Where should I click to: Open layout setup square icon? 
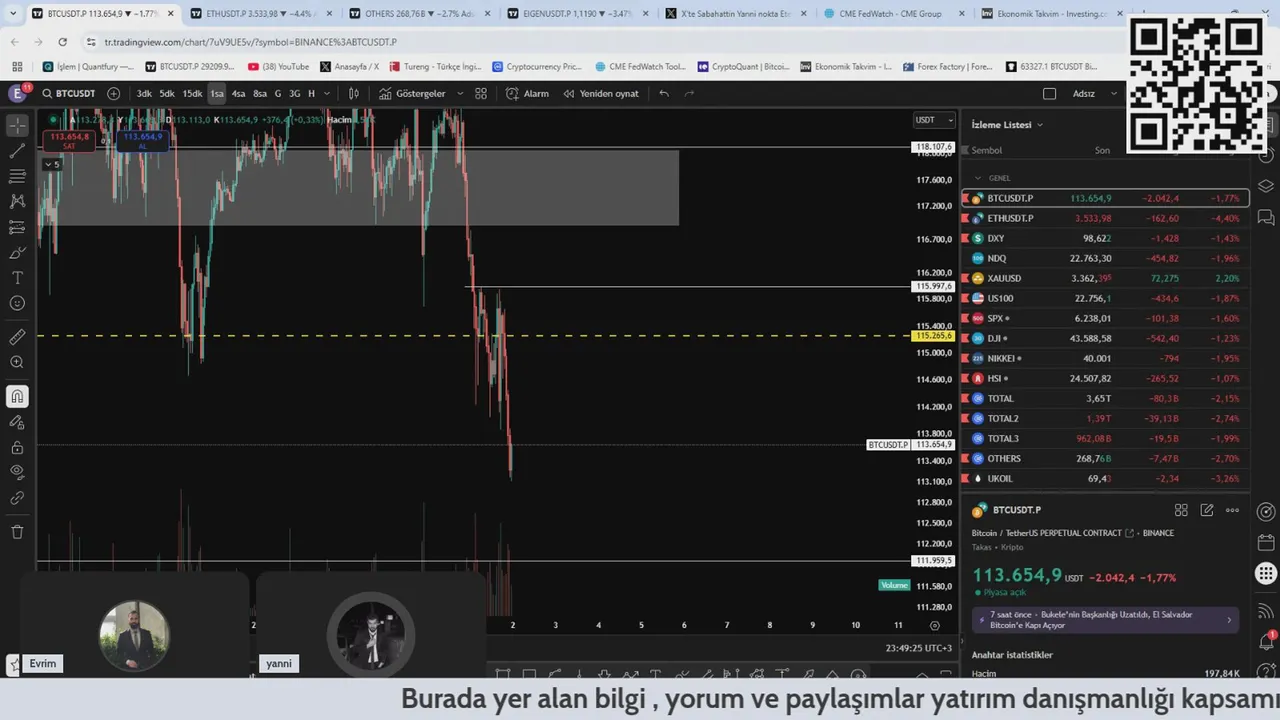point(1049,93)
